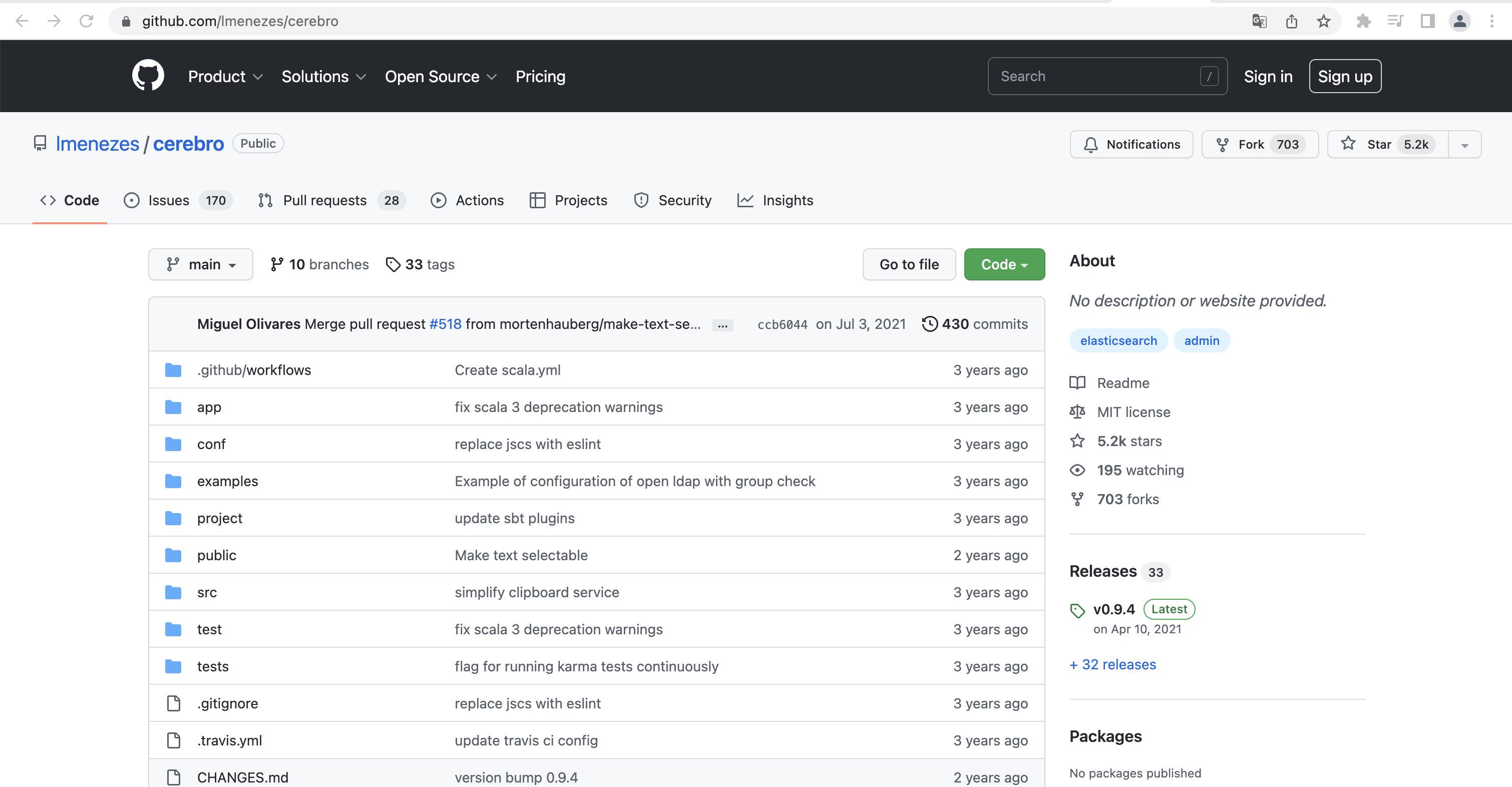The height and width of the screenshot is (787, 1512).
Task: Click the translate page icon
Action: click(1259, 21)
